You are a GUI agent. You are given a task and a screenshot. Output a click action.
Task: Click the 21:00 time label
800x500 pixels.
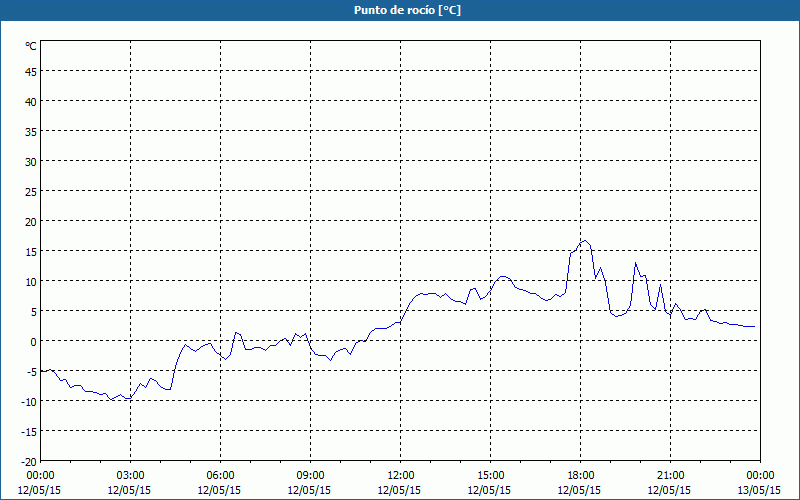(x=670, y=476)
